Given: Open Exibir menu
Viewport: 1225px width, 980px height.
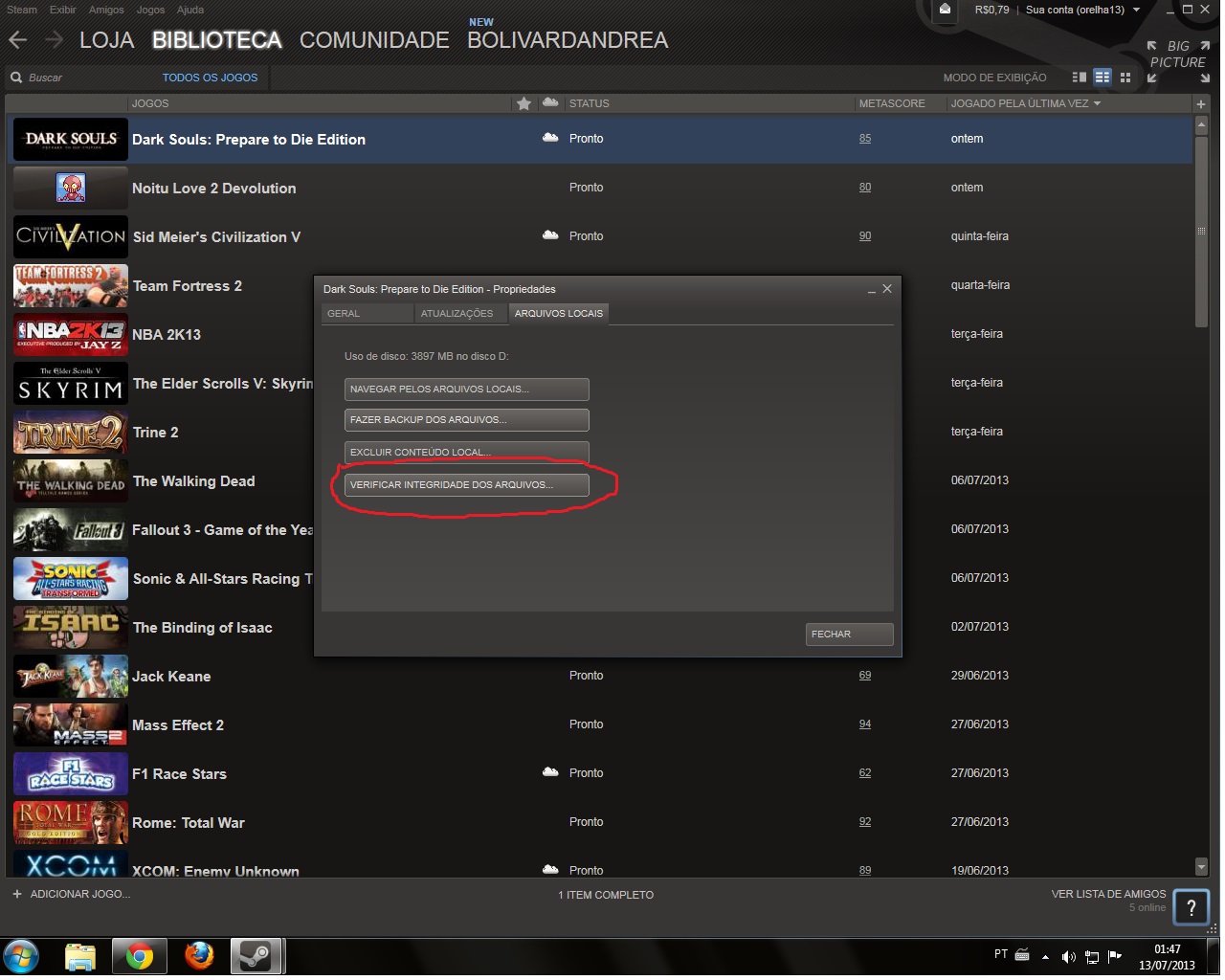Looking at the screenshot, I should [x=63, y=10].
